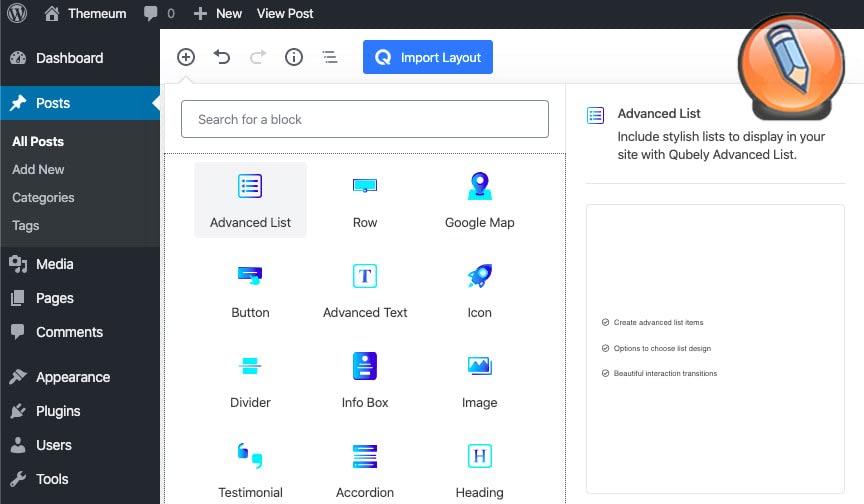Insert the Image block
Viewport: 864px width, 504px height.
pyautogui.click(x=479, y=380)
